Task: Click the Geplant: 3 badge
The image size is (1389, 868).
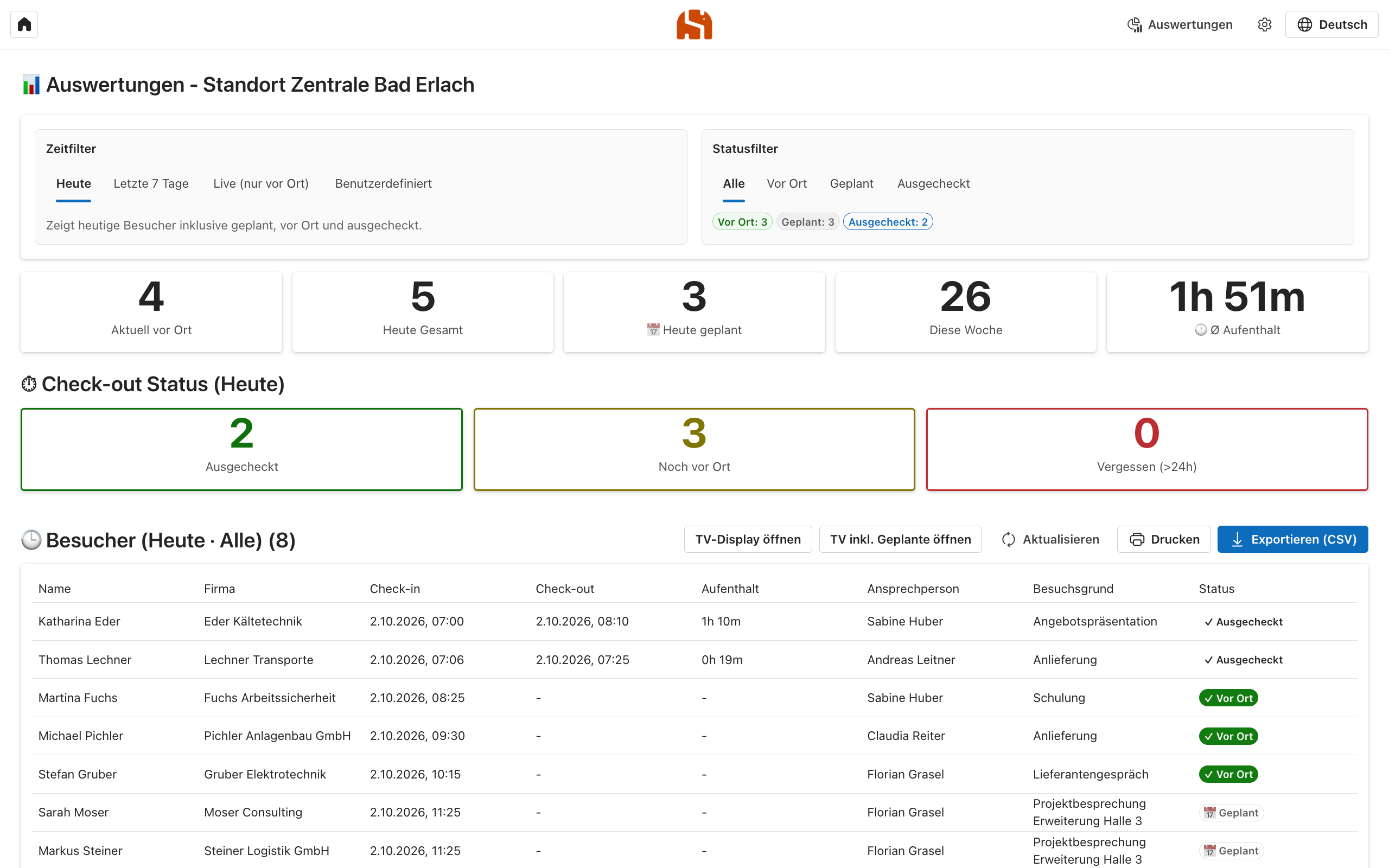Action: [x=808, y=222]
